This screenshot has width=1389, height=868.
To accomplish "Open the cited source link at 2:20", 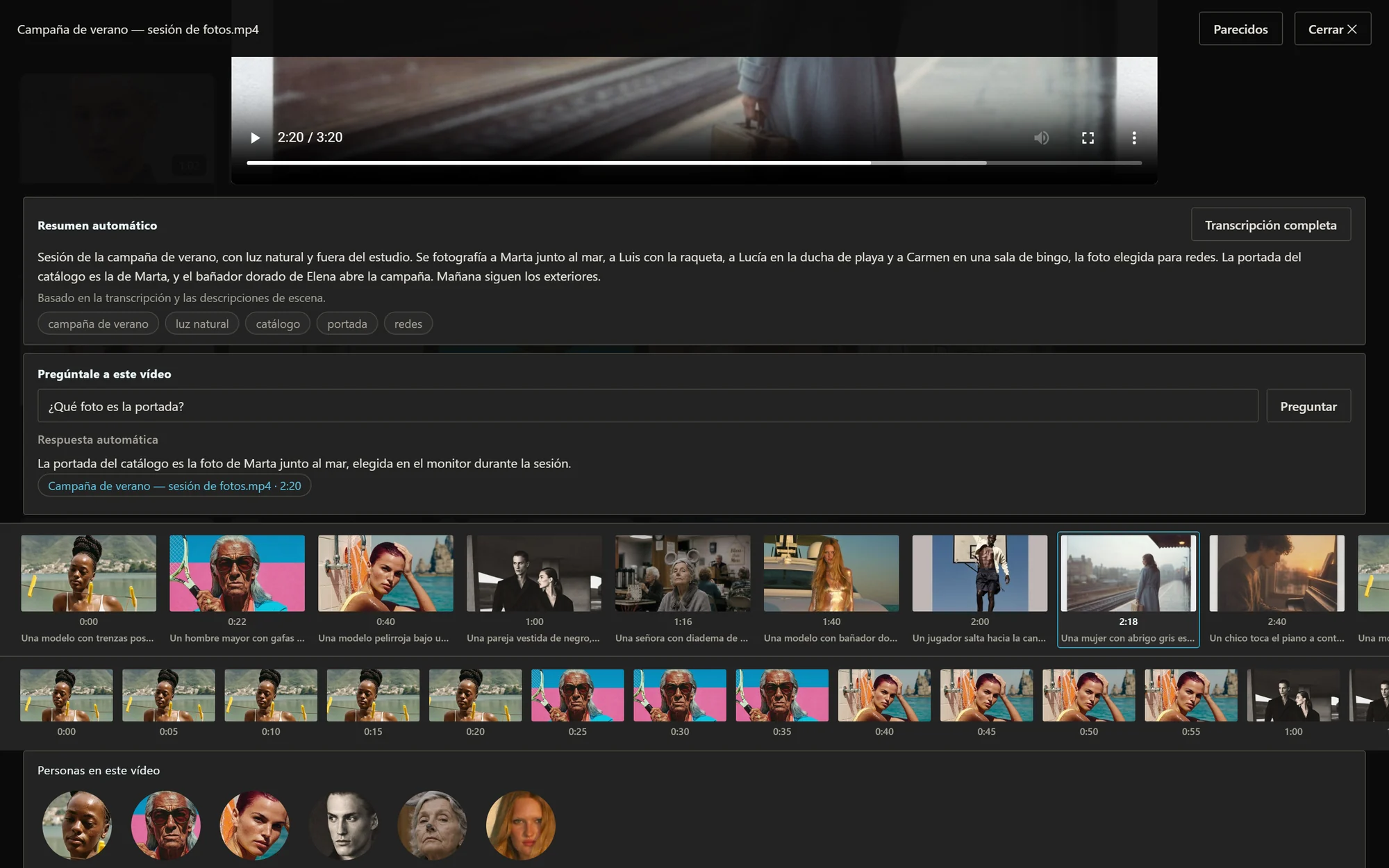I will tap(174, 486).
